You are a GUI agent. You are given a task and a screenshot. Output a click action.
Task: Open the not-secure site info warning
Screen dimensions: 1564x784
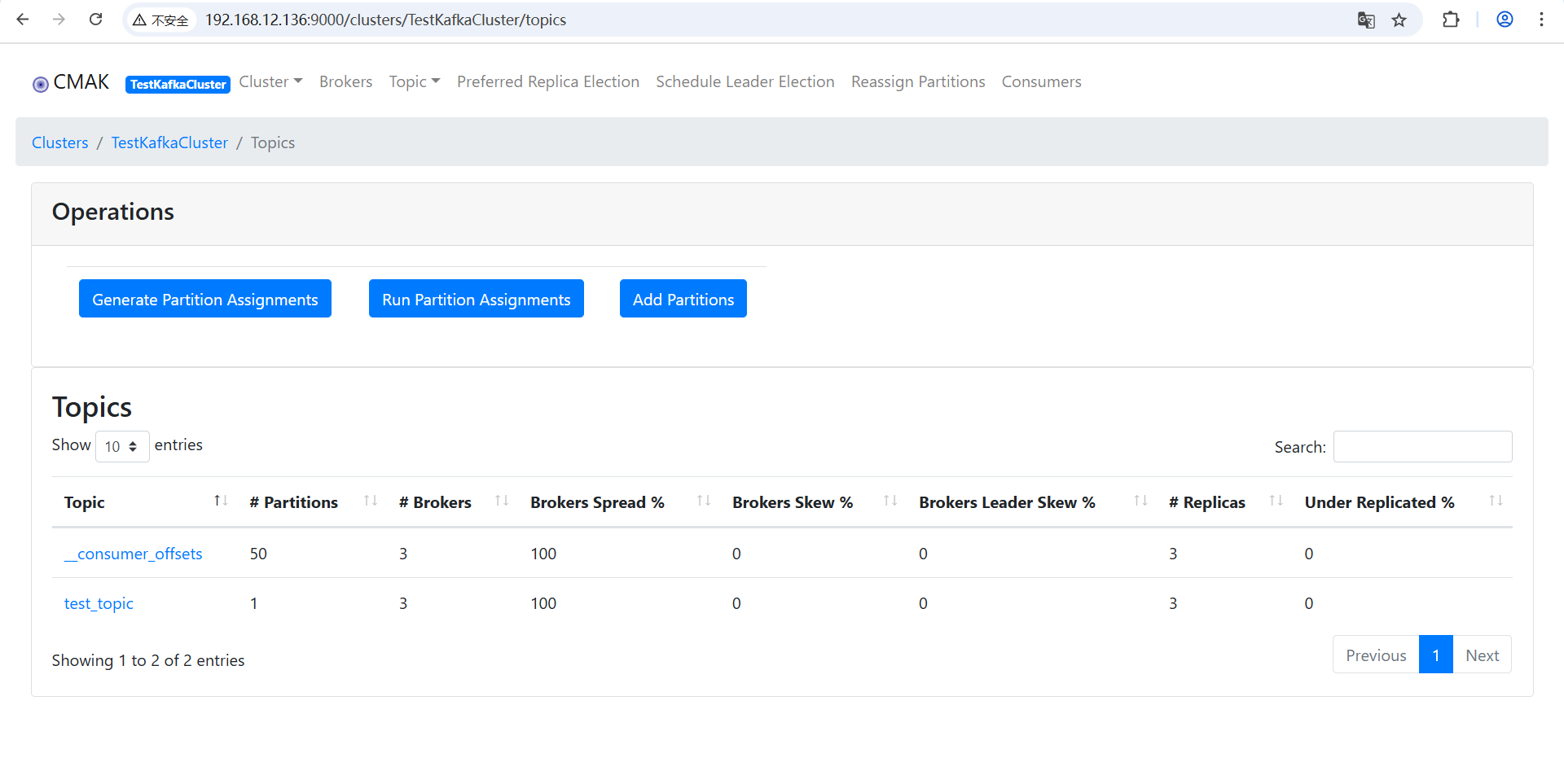[160, 20]
